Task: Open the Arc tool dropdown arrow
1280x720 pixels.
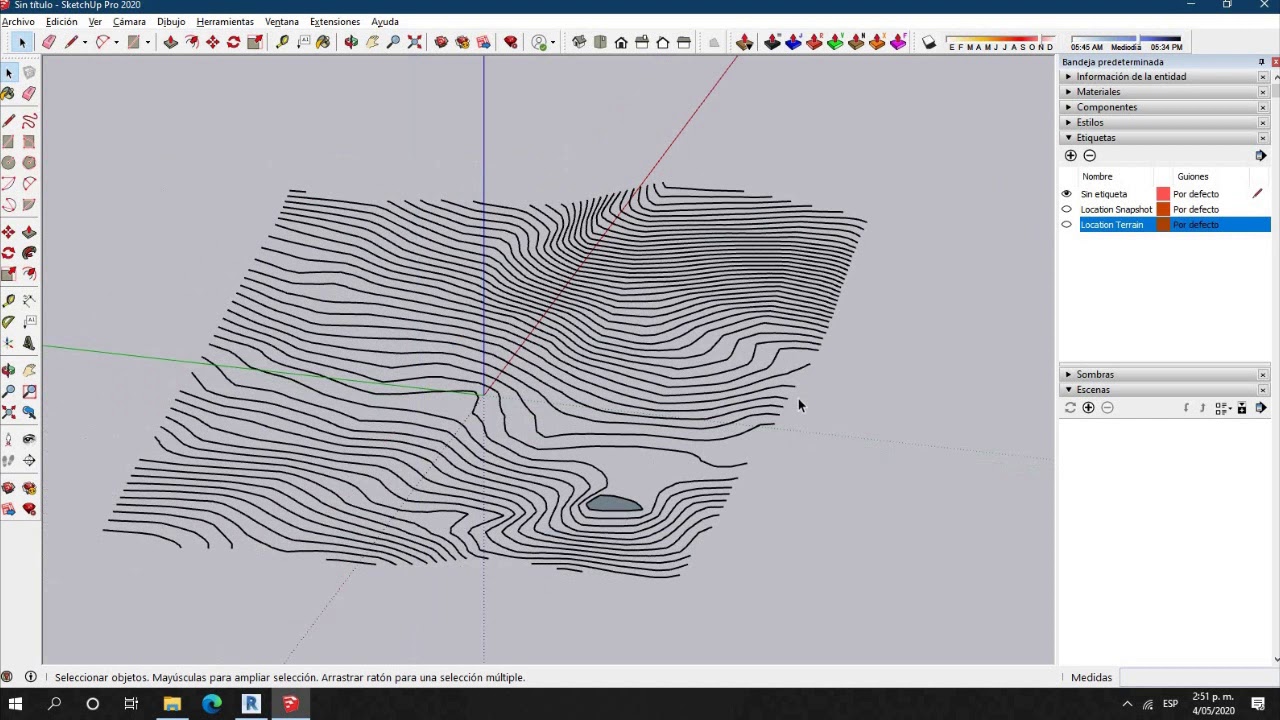Action: [116, 42]
